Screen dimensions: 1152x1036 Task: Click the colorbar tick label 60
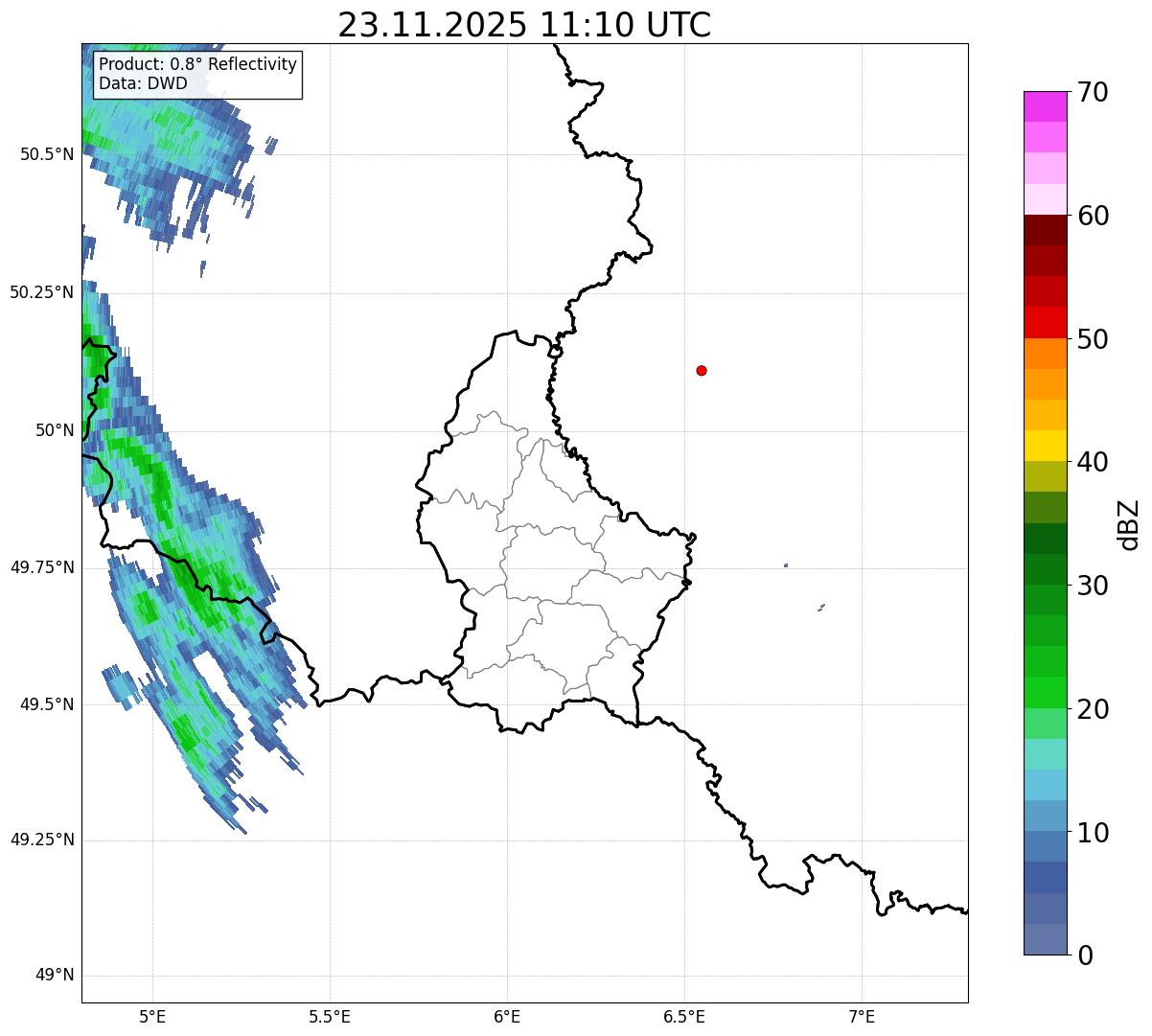[1093, 216]
